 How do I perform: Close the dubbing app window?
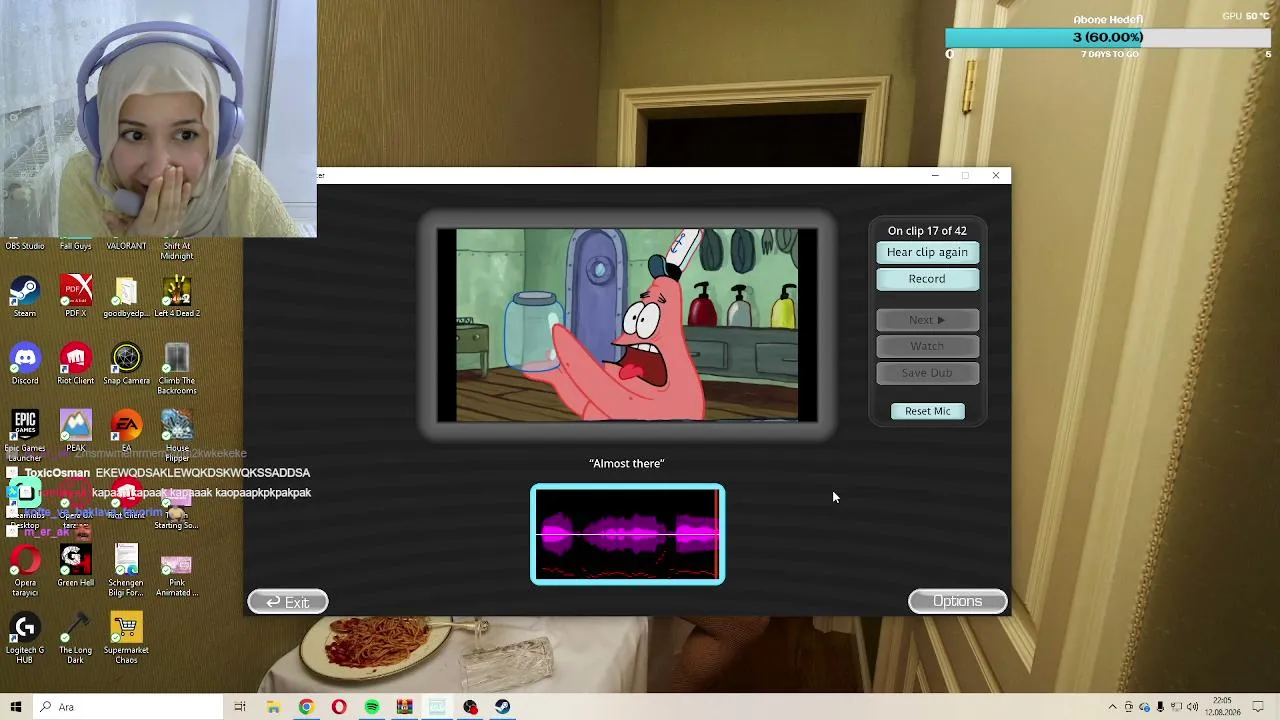tap(996, 176)
